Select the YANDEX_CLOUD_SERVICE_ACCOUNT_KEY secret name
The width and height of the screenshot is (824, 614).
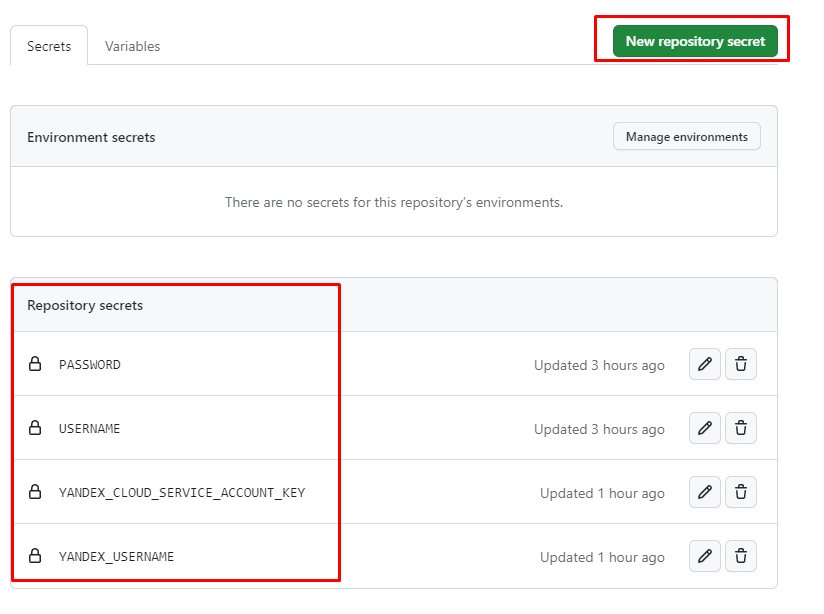pyautogui.click(x=182, y=493)
